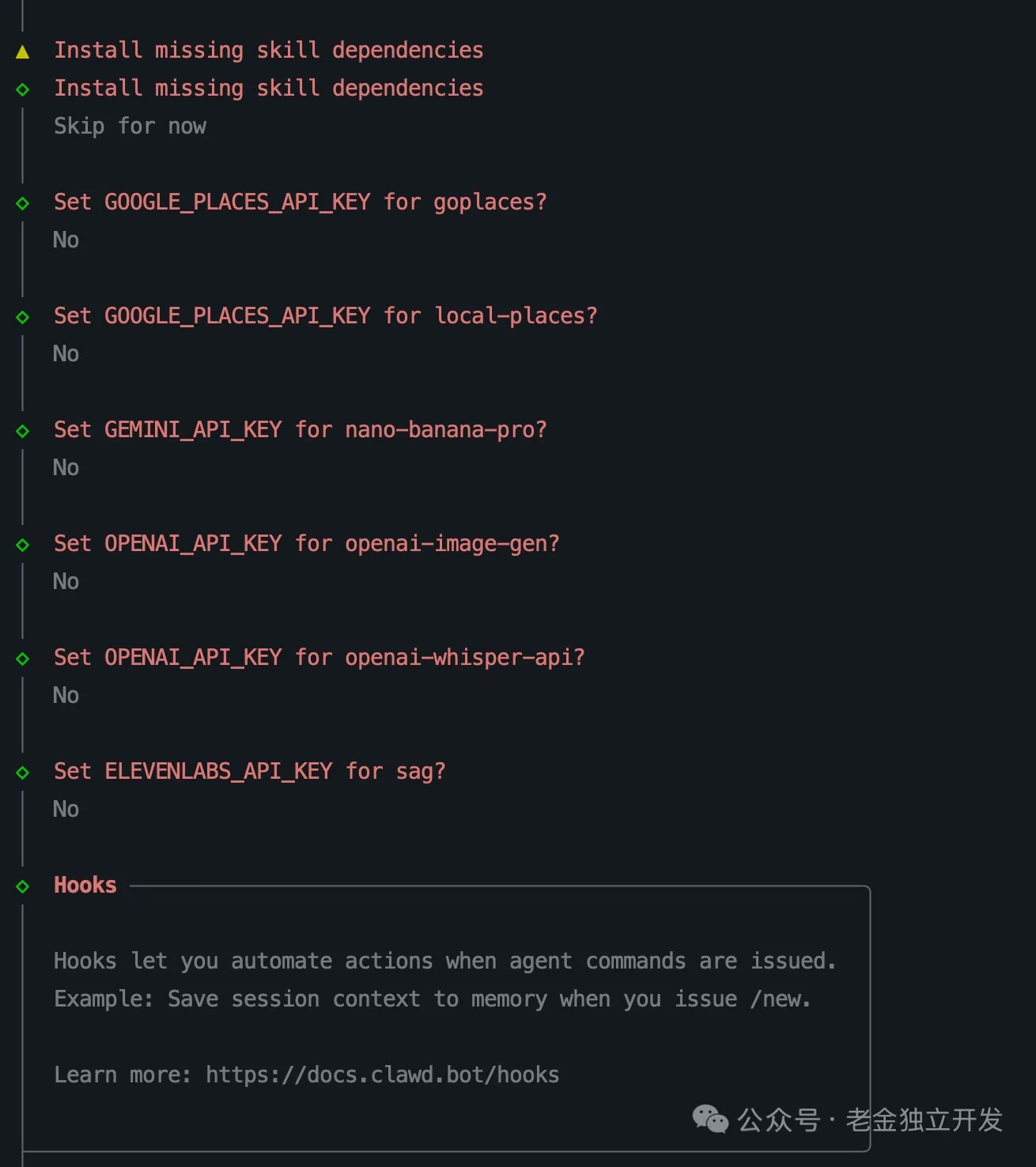The image size is (1036, 1167).
Task: Open the docs.clawd.bot/hooks link
Action: tap(382, 1075)
